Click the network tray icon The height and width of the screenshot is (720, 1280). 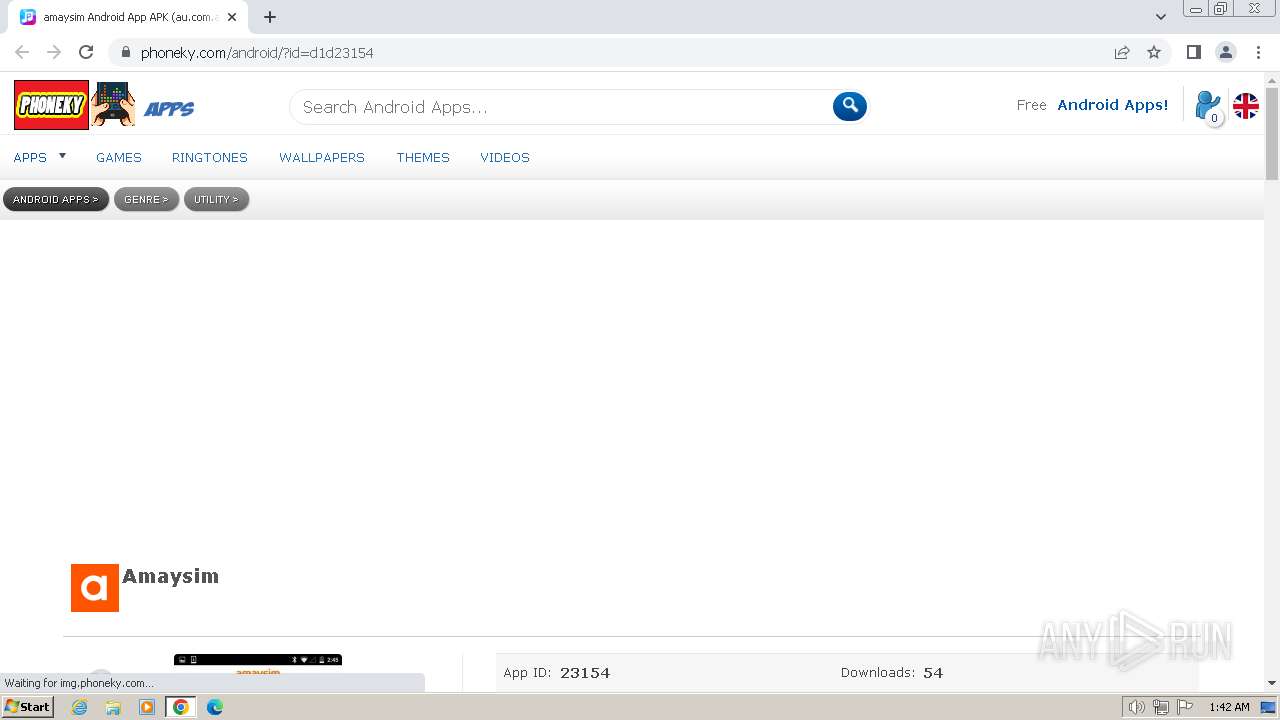click(x=1161, y=707)
